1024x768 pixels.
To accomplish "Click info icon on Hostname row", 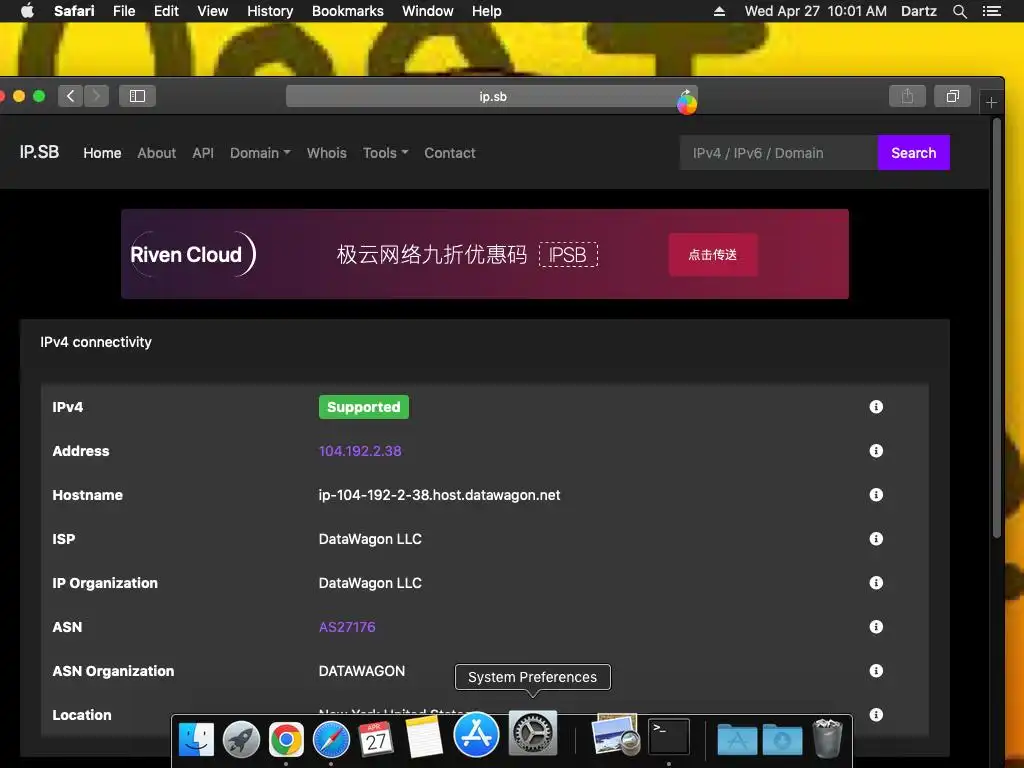I will (876, 495).
